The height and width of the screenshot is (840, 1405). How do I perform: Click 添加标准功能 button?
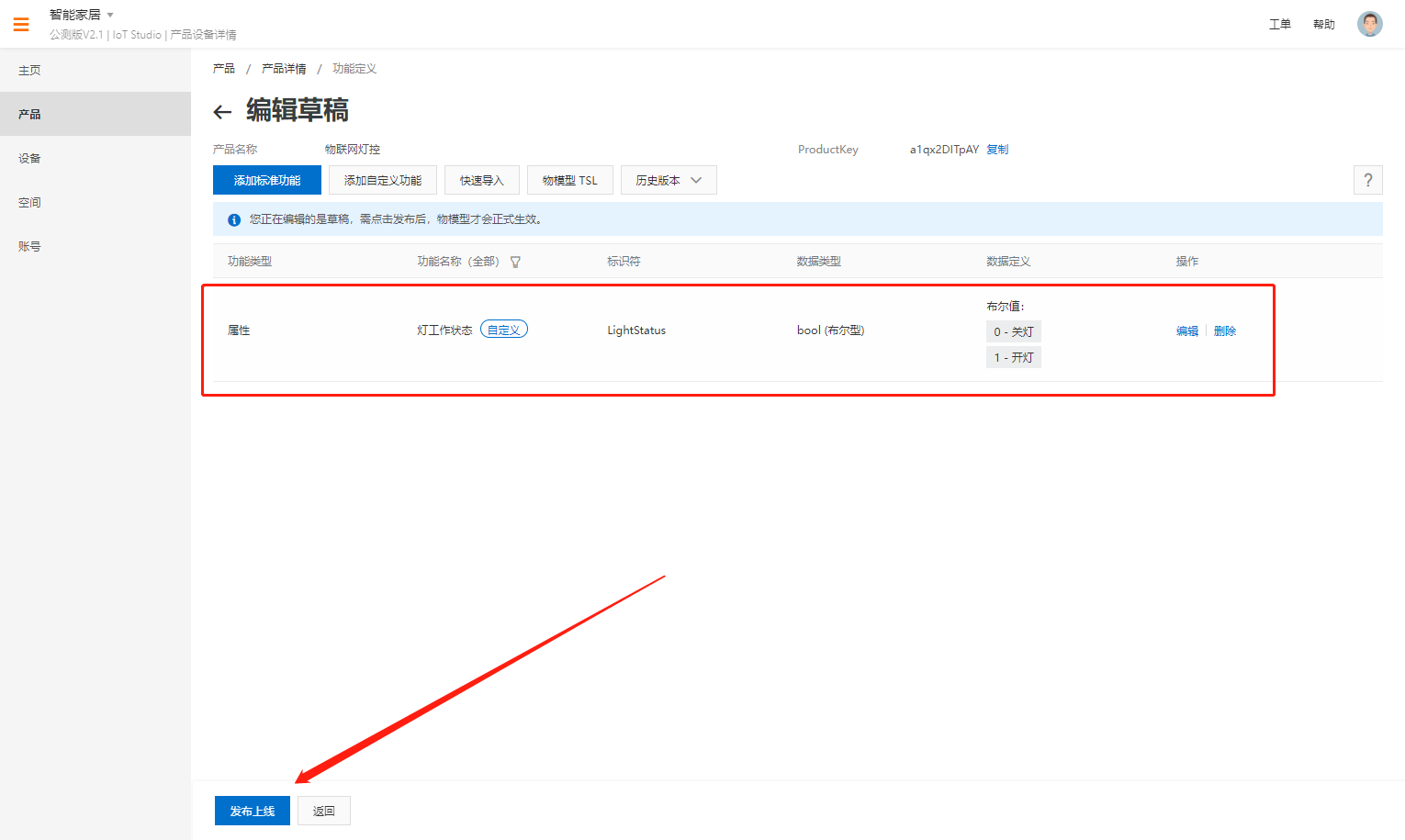point(267,180)
